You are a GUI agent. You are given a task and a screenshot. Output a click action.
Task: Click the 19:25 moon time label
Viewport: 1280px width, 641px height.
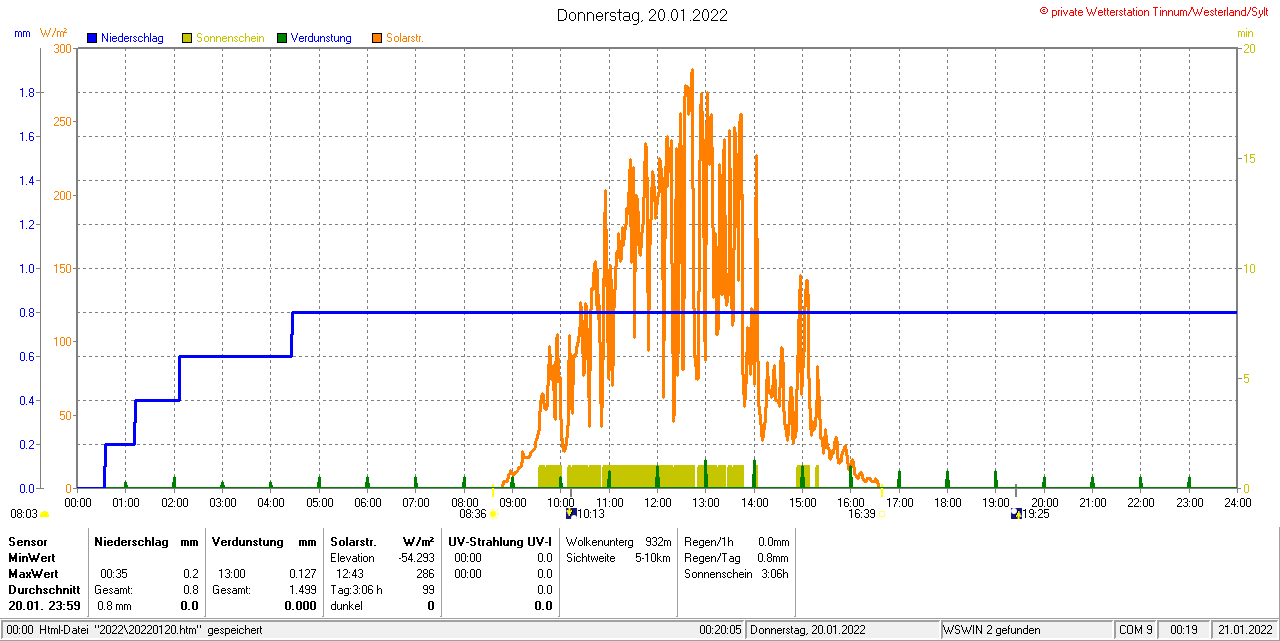point(1036,514)
